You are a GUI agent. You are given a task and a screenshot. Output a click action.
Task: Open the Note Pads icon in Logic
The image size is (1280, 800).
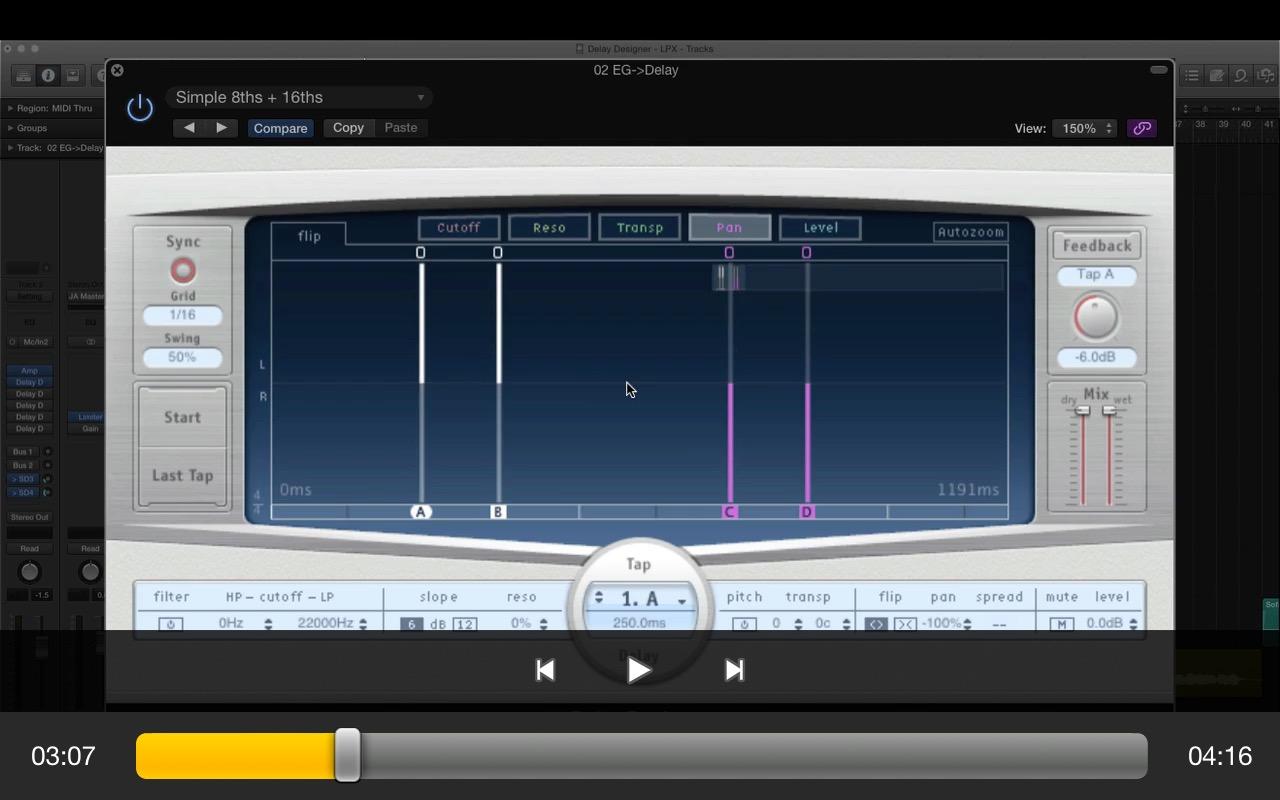pos(1216,75)
